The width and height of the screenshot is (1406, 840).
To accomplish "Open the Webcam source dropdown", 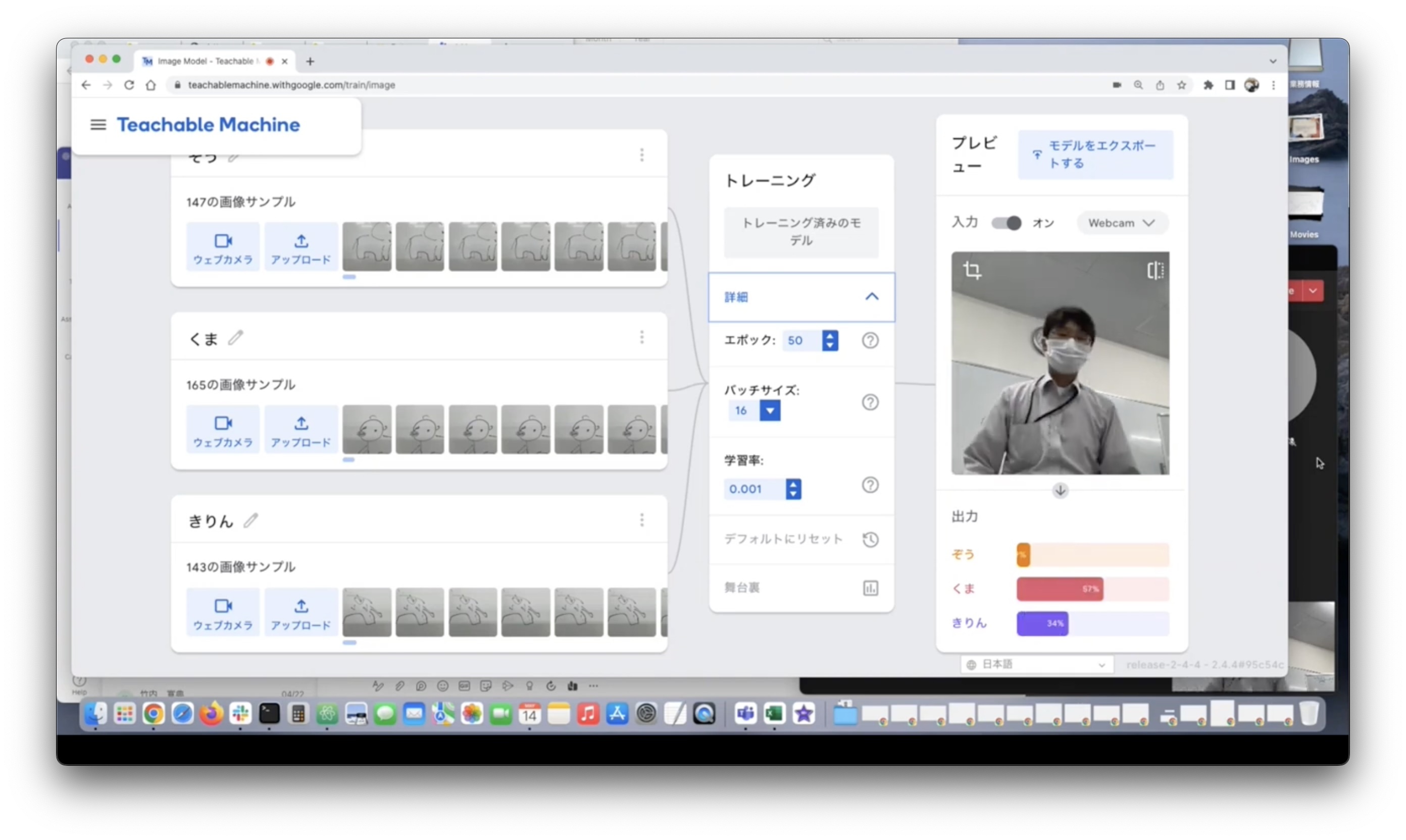I will tap(1121, 223).
